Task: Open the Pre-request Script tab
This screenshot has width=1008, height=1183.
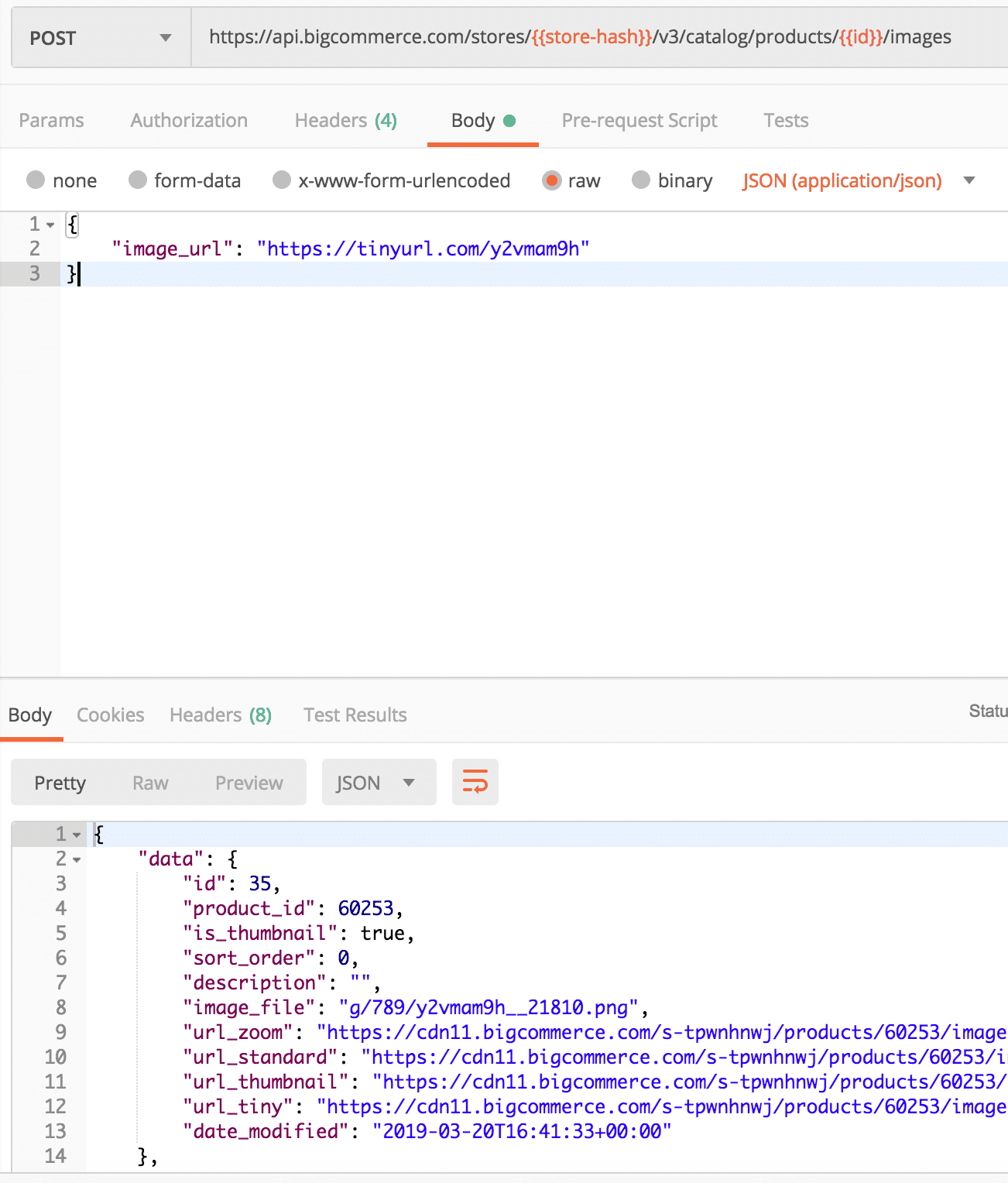Action: click(639, 120)
